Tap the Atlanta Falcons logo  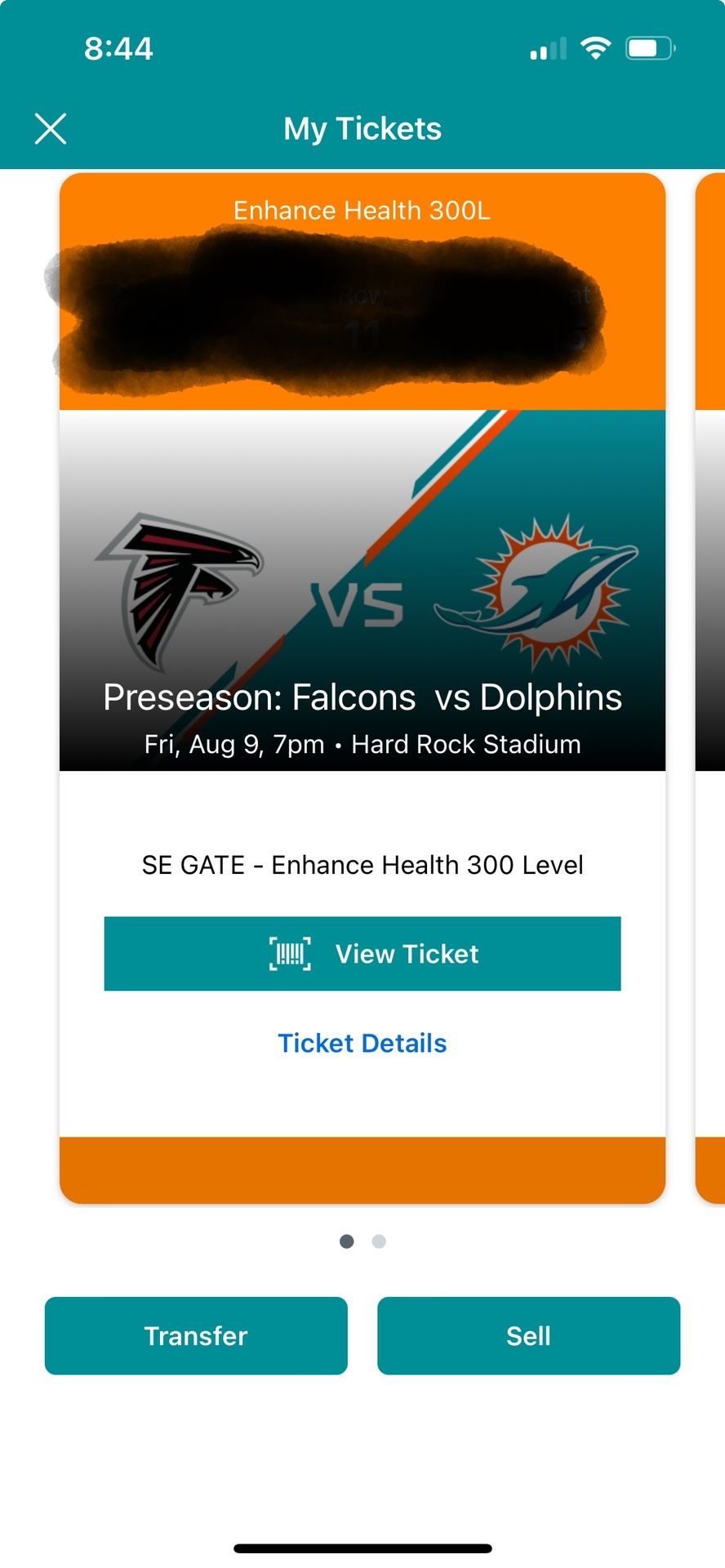pos(181,588)
